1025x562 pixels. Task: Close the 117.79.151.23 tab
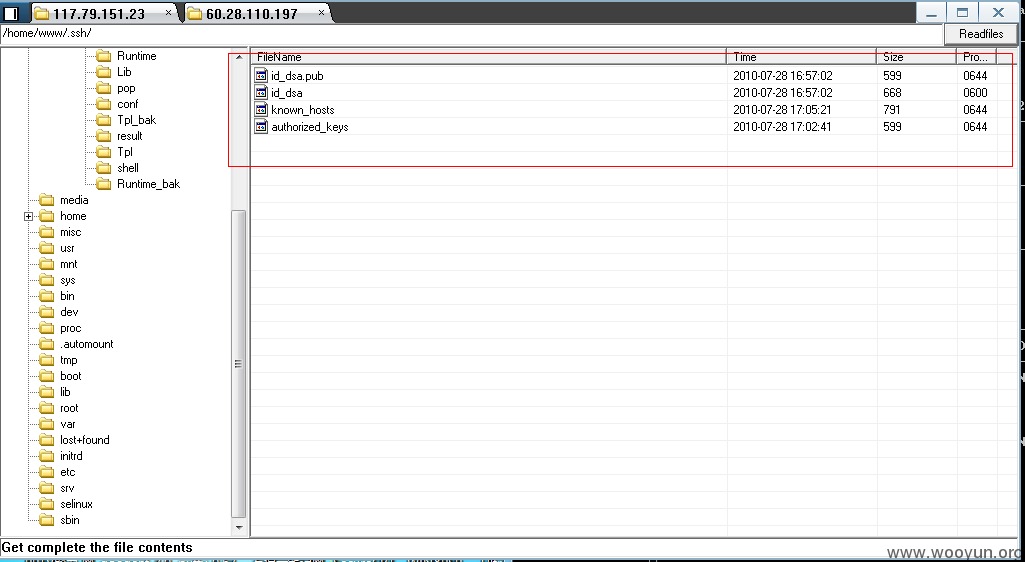(169, 12)
